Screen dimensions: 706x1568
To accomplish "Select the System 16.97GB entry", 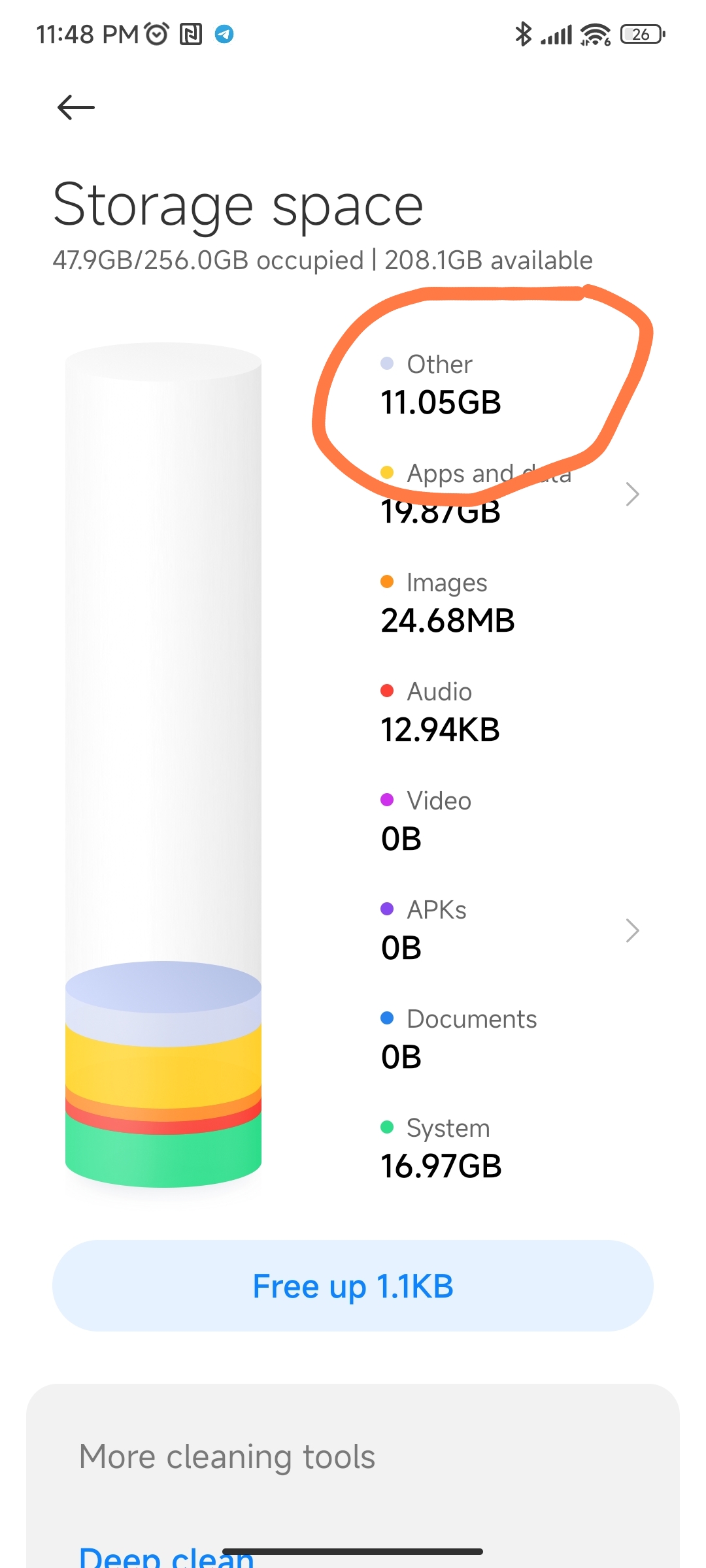I will click(441, 1149).
